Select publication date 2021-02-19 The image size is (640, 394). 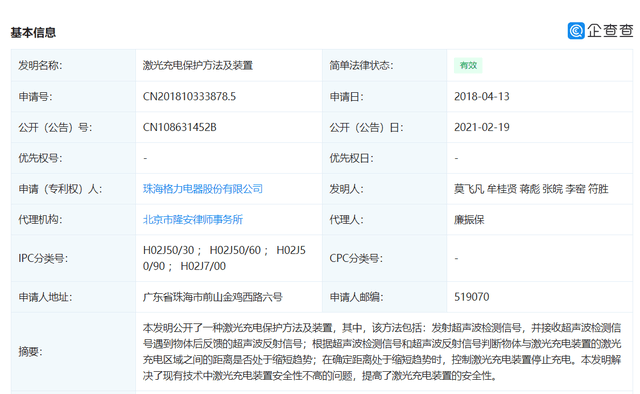482,127
